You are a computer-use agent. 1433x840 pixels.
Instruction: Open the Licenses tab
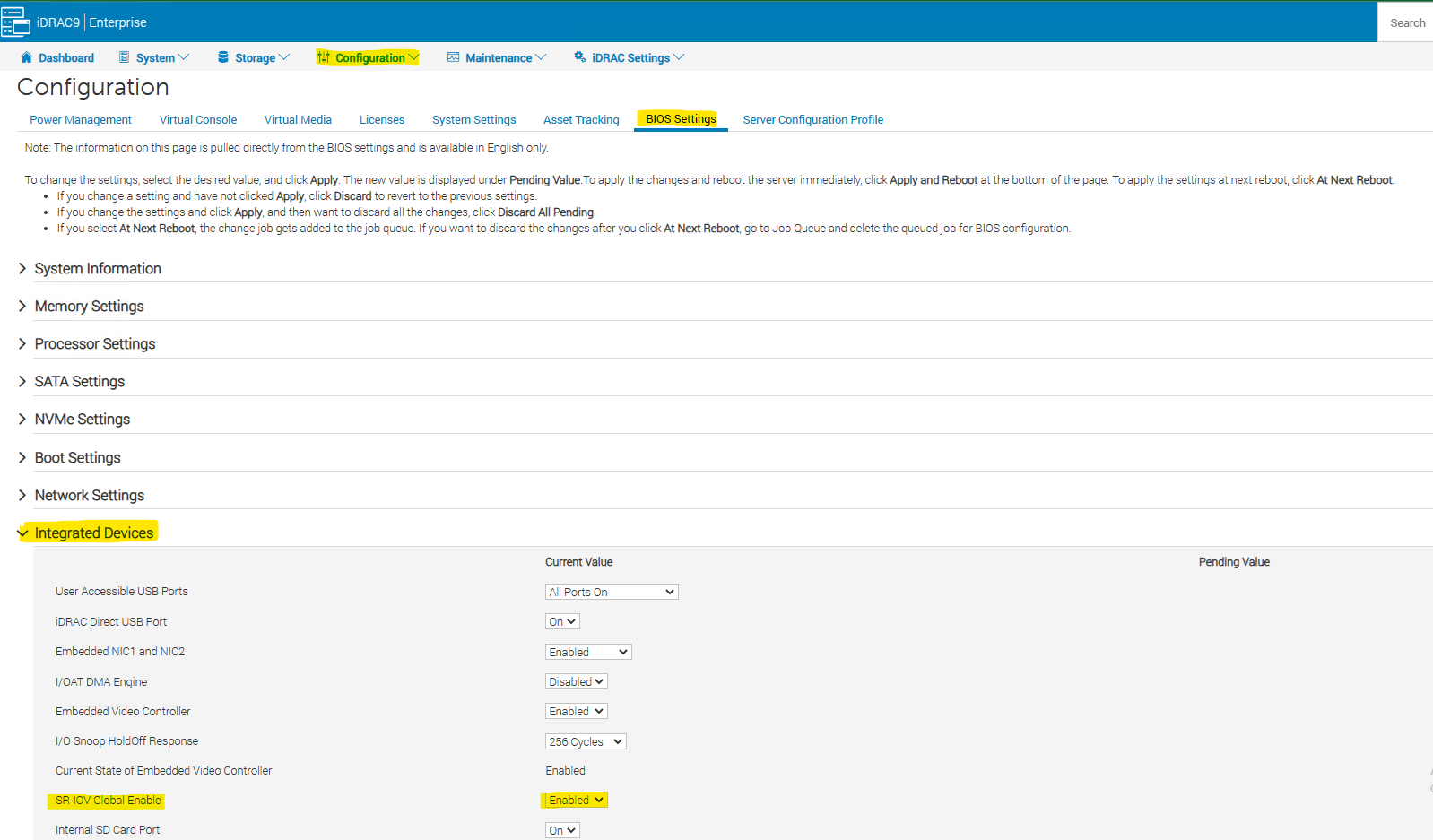coord(382,119)
